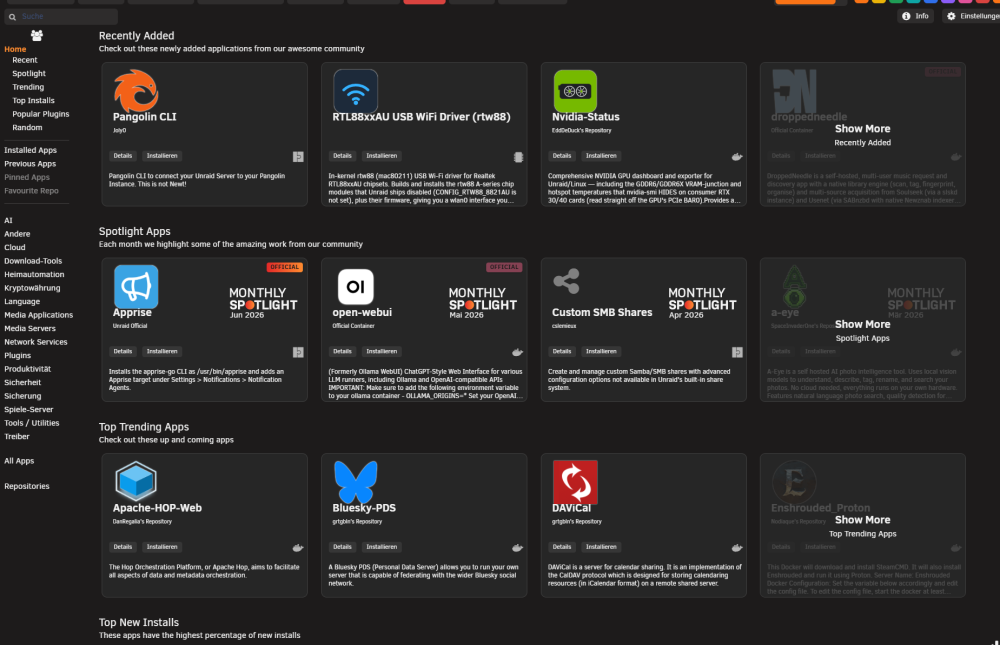Click the docker icon on Nvidia-Status card
The width and height of the screenshot is (1000, 645).
737,156
